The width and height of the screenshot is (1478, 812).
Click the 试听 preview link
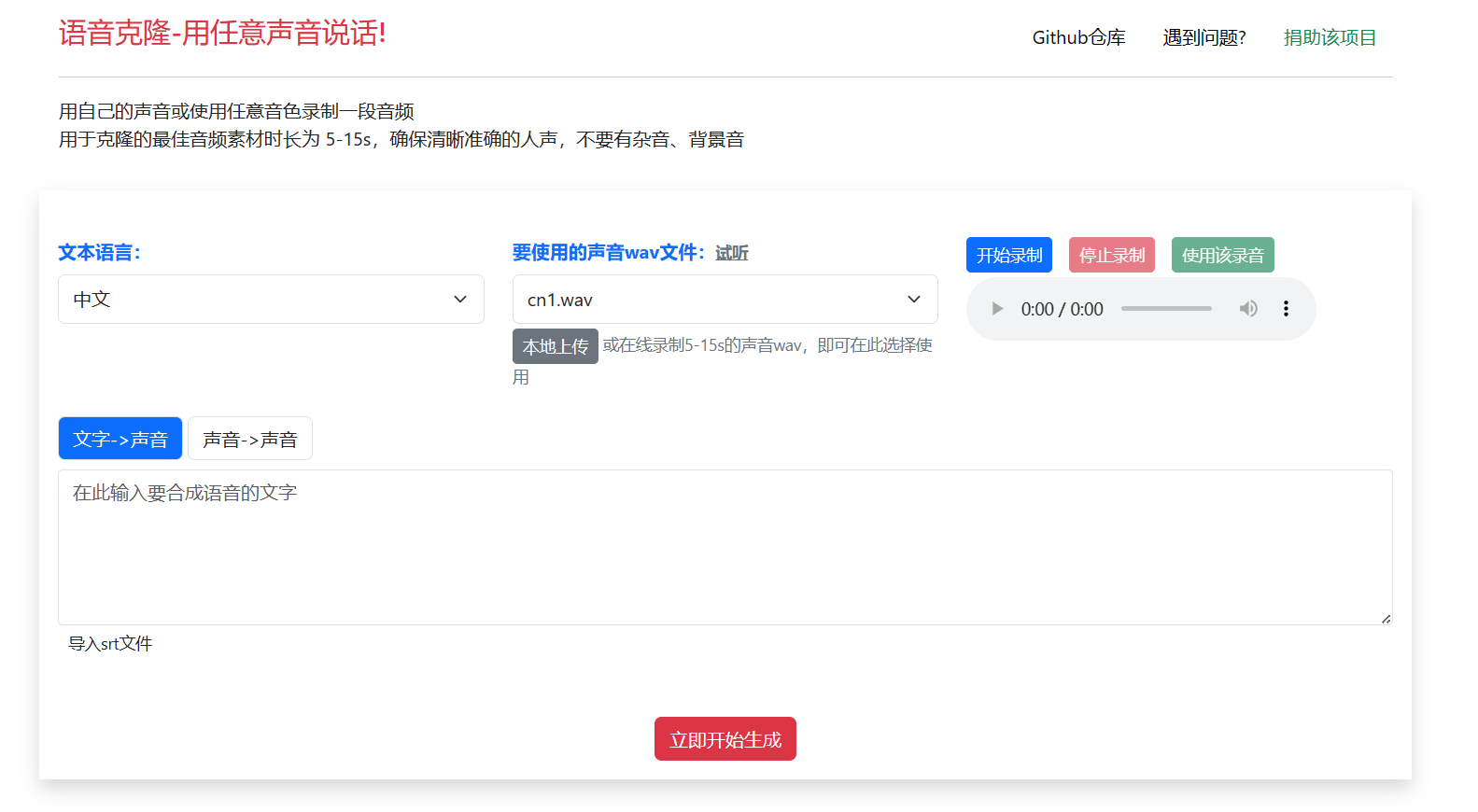click(732, 253)
